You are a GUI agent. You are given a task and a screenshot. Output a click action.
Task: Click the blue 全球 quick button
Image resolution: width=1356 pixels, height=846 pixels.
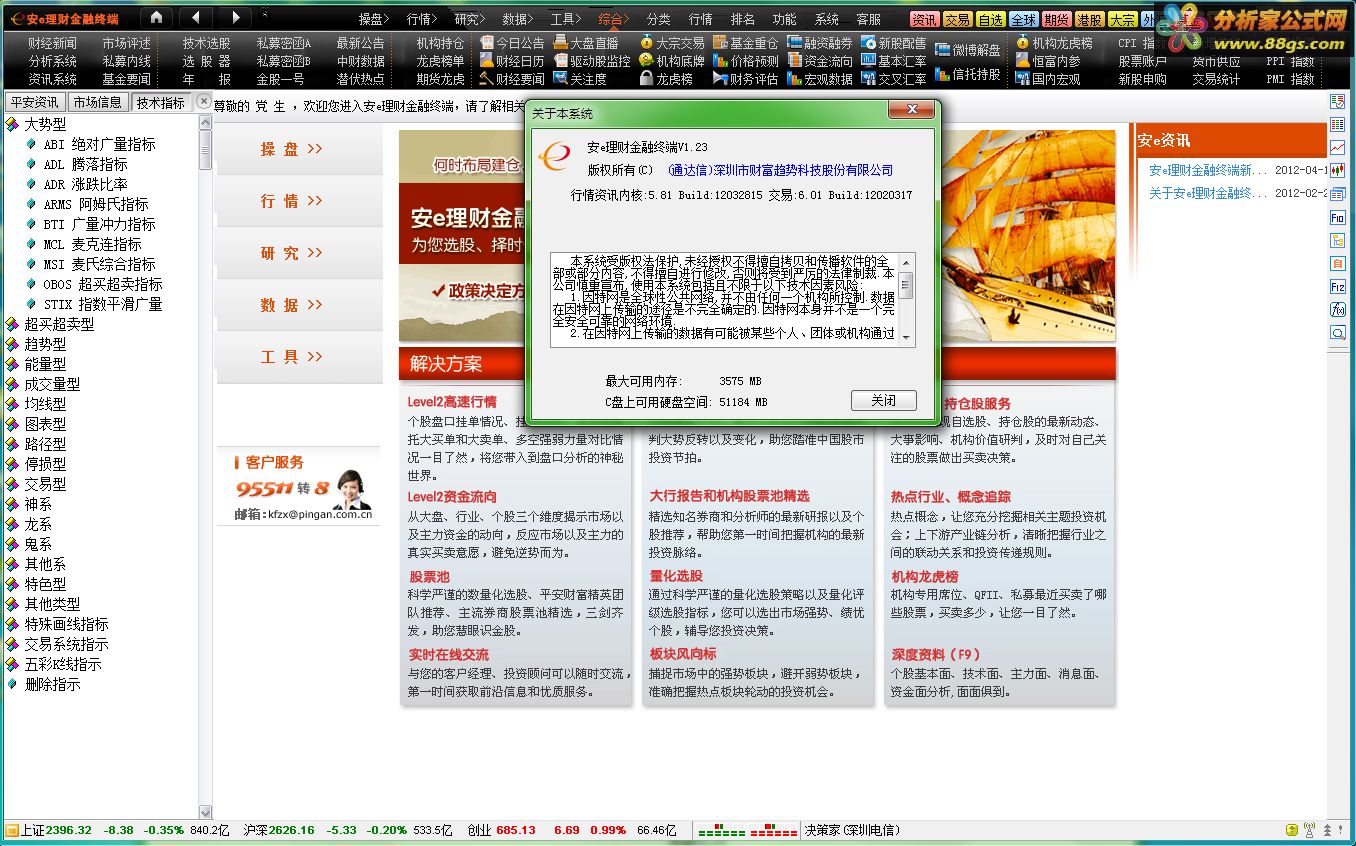point(1023,19)
